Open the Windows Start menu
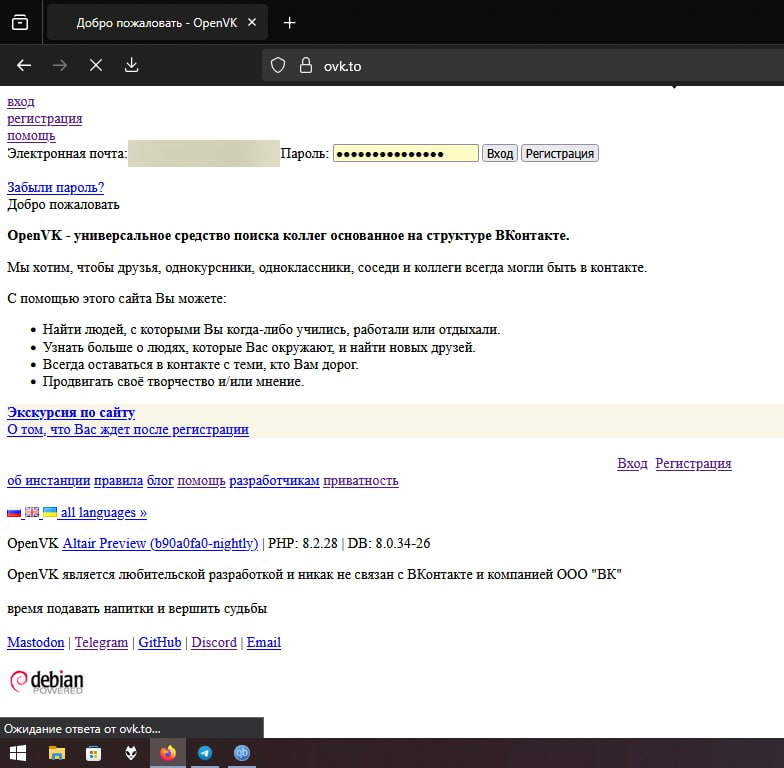784x768 pixels. pyautogui.click(x=18, y=753)
